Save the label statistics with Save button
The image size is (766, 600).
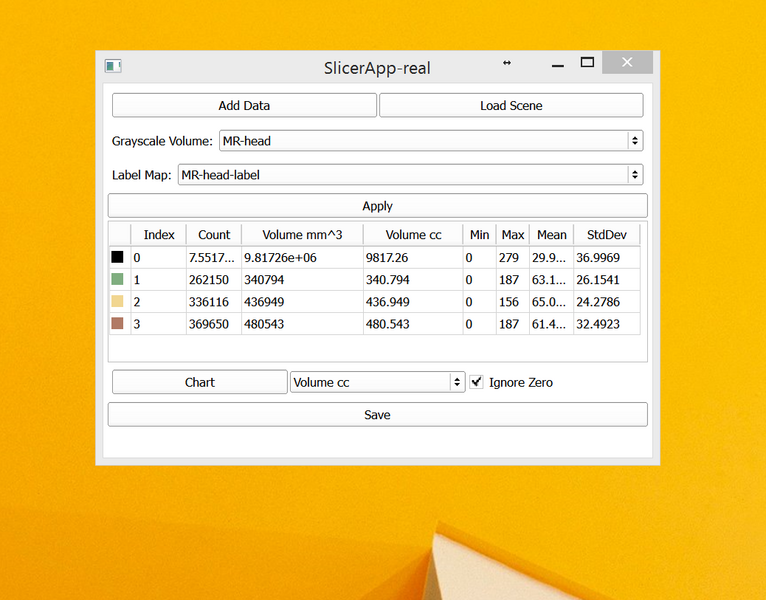tap(377, 415)
